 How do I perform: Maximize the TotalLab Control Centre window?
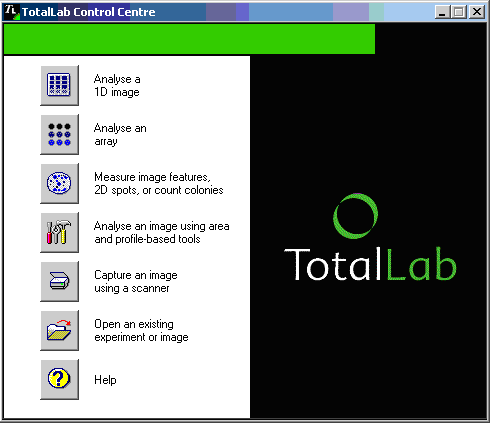coord(459,12)
